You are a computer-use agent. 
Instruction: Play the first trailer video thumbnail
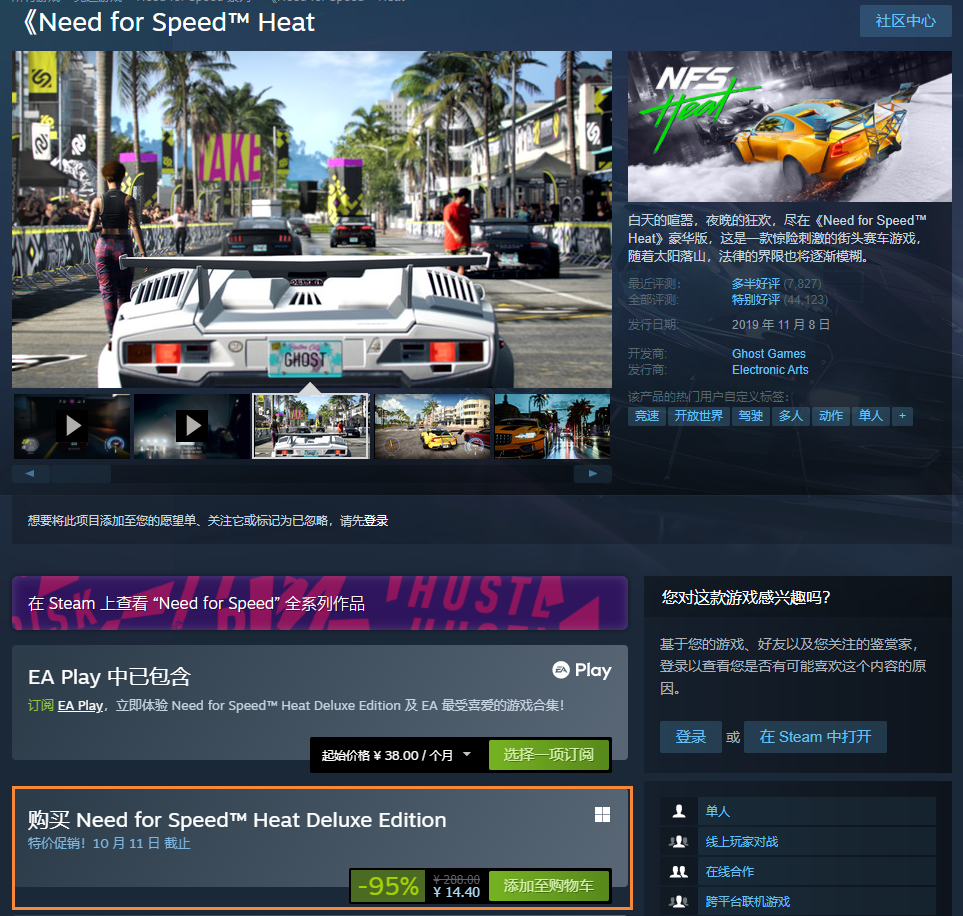click(x=72, y=426)
